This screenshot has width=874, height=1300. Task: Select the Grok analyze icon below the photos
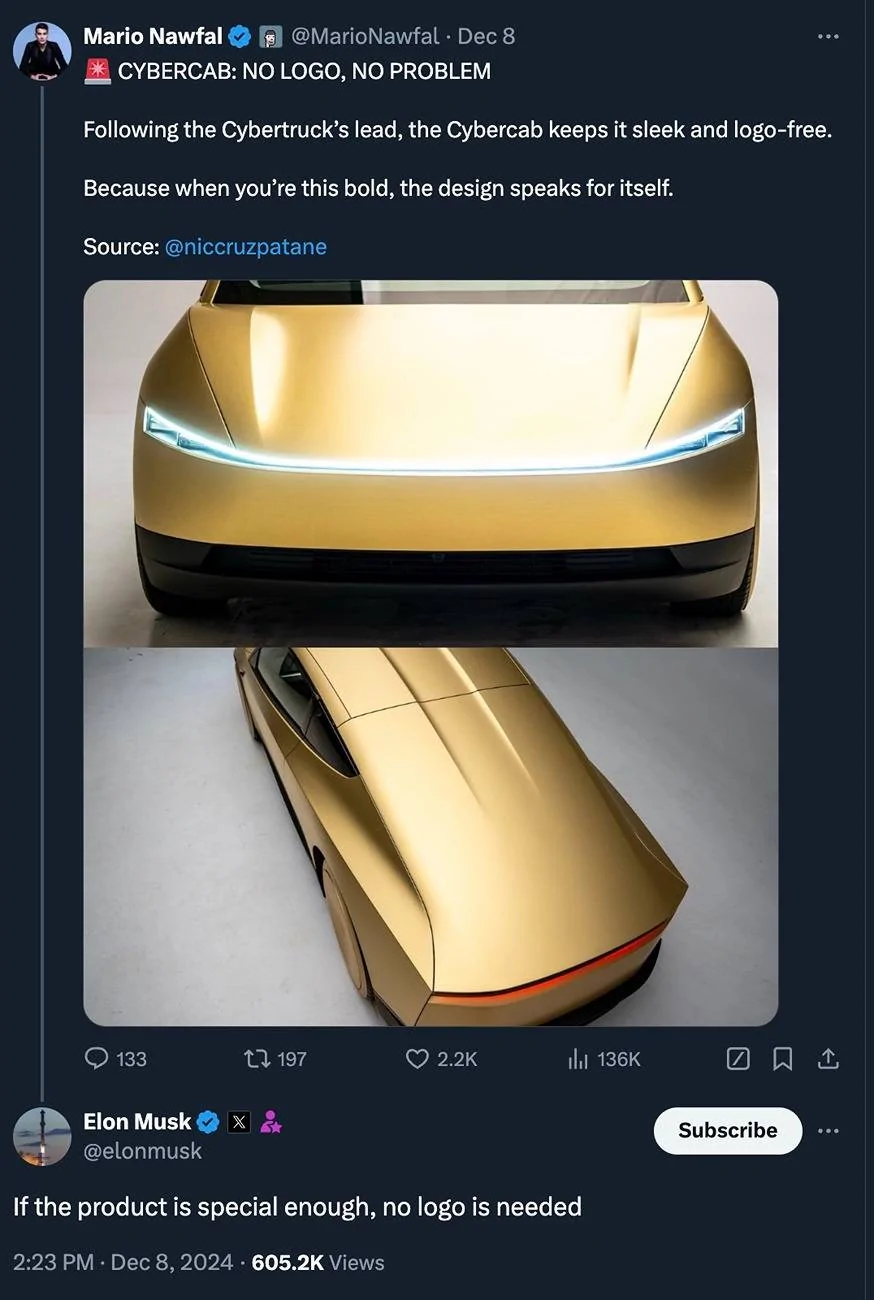(x=737, y=1059)
